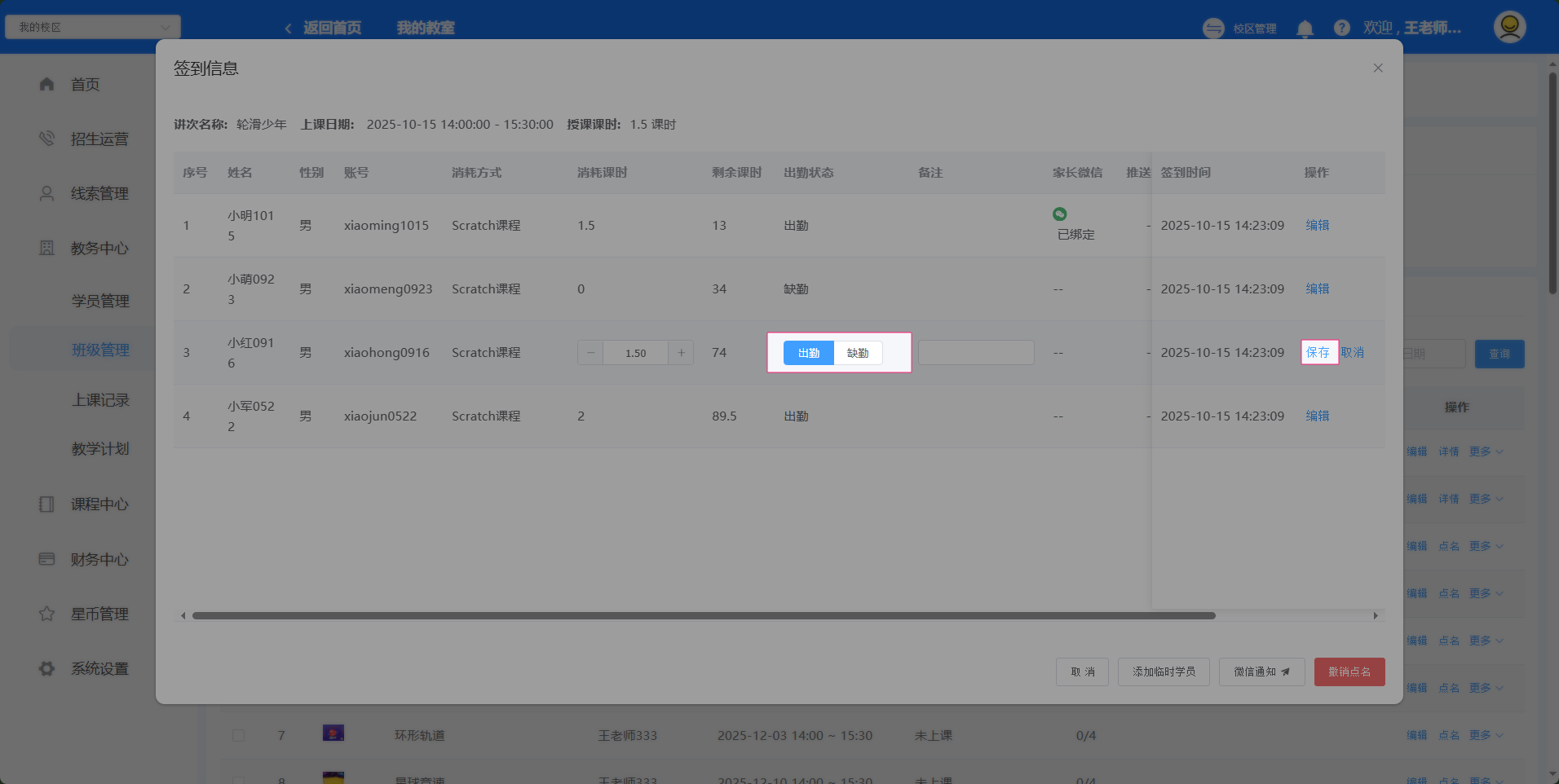The width and height of the screenshot is (1559, 784).
Task: Select 缺勤 for 小红0916
Action: point(858,353)
